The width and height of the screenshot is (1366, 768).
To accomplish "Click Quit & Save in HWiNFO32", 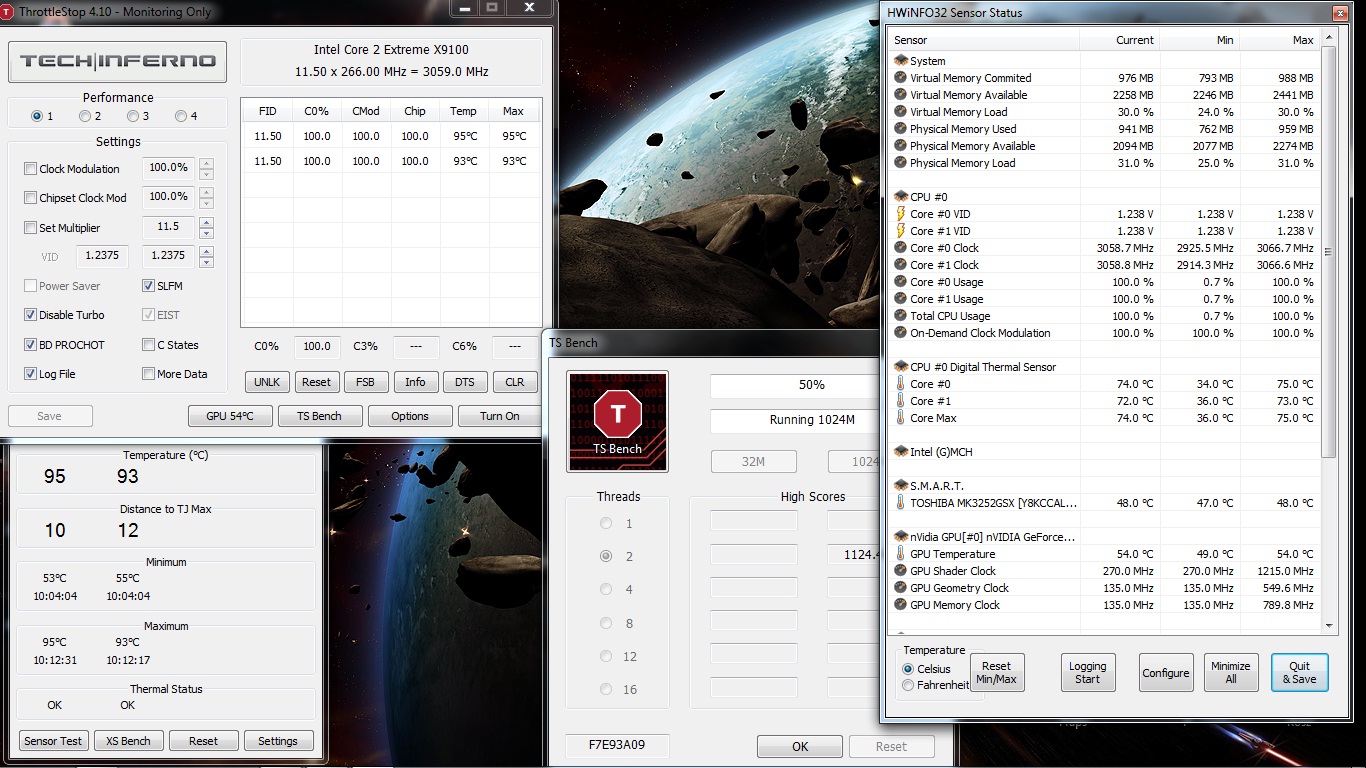I will pos(1300,673).
